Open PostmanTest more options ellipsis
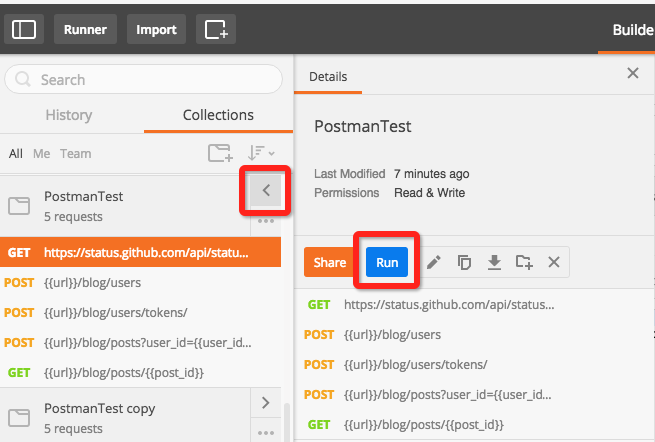 pyautogui.click(x=265, y=221)
